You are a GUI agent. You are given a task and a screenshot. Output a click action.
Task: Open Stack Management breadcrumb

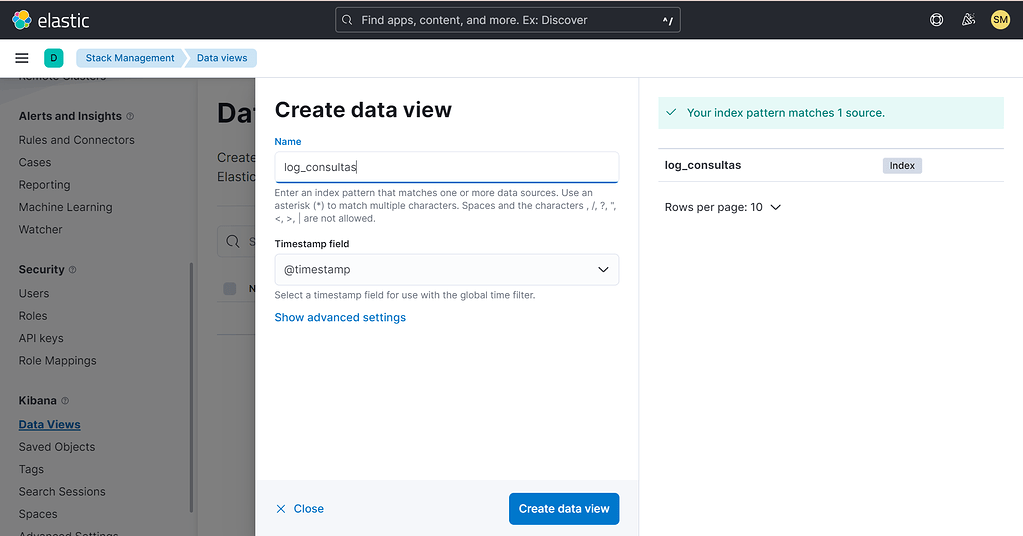[x=130, y=58]
